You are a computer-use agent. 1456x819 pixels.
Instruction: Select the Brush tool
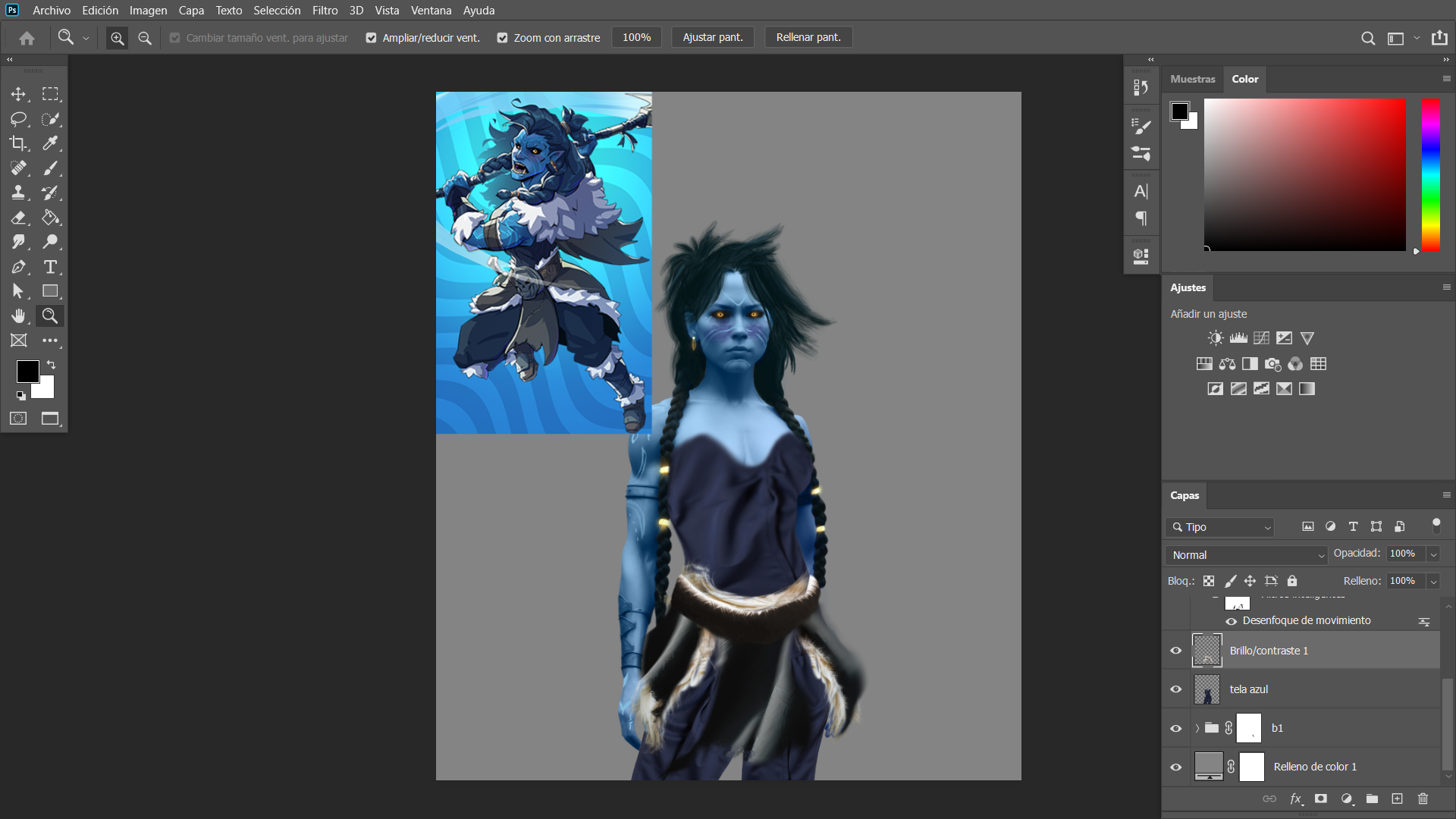[50, 168]
